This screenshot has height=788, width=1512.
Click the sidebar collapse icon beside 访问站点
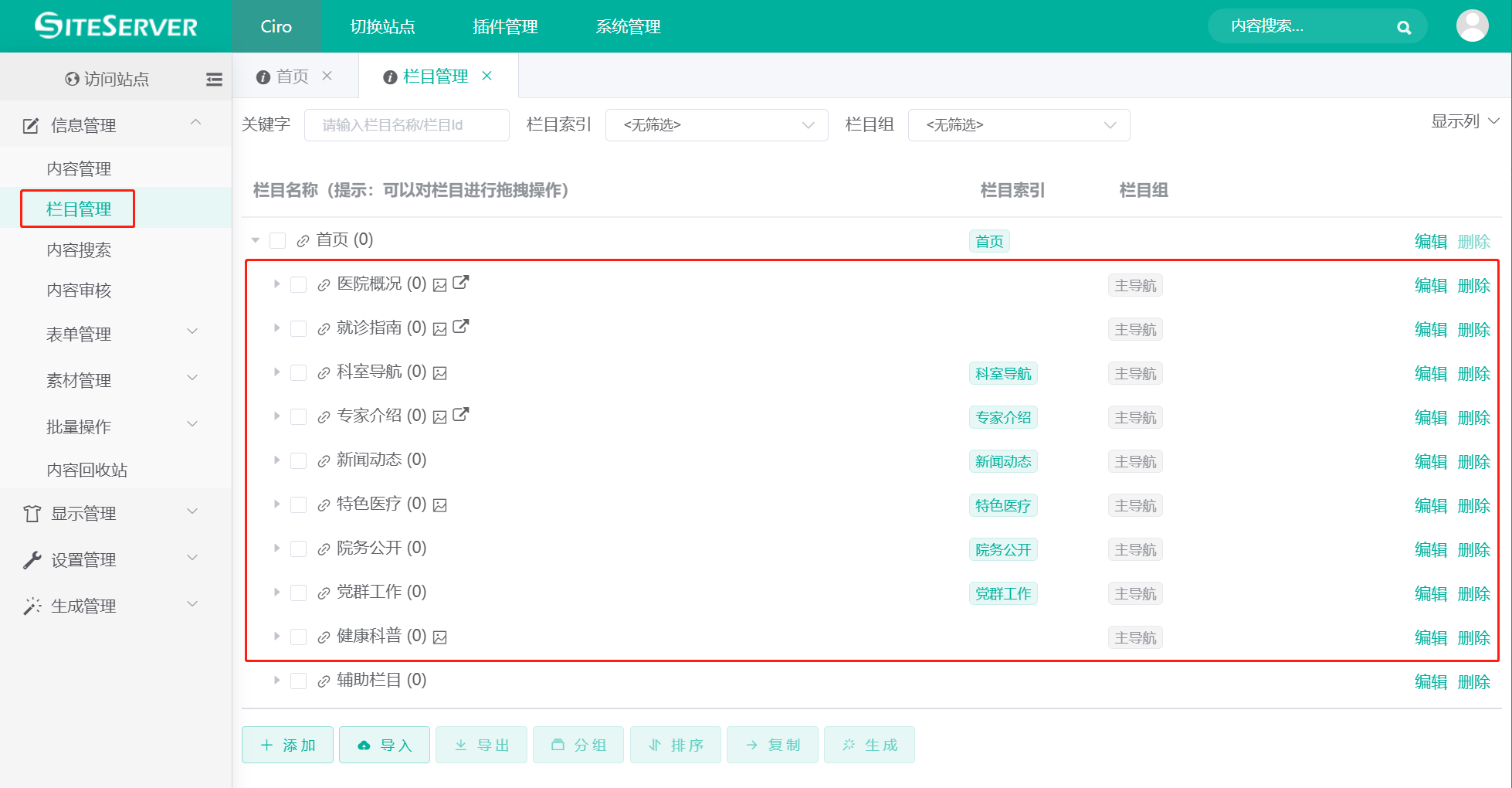pyautogui.click(x=214, y=79)
